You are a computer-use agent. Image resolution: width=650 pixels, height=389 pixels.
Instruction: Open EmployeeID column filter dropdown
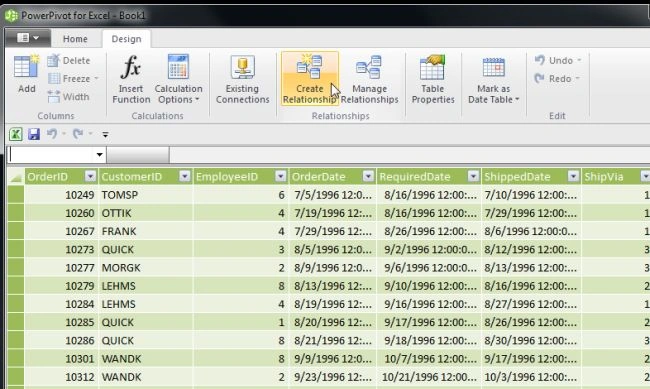[281, 177]
